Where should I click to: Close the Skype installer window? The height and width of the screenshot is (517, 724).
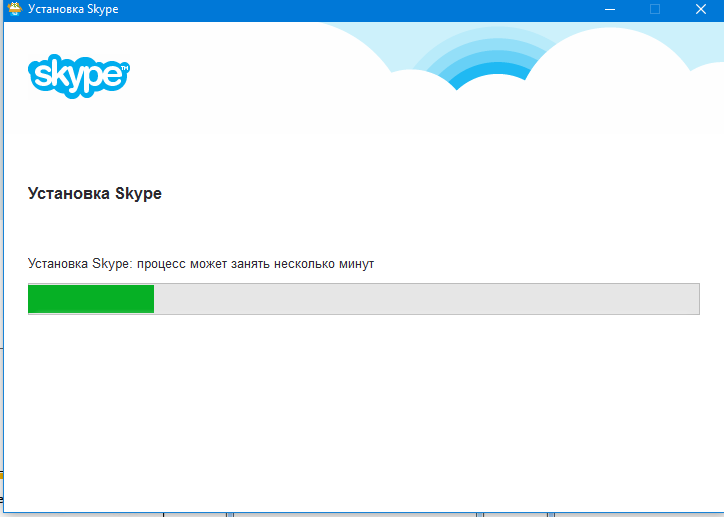[701, 9]
